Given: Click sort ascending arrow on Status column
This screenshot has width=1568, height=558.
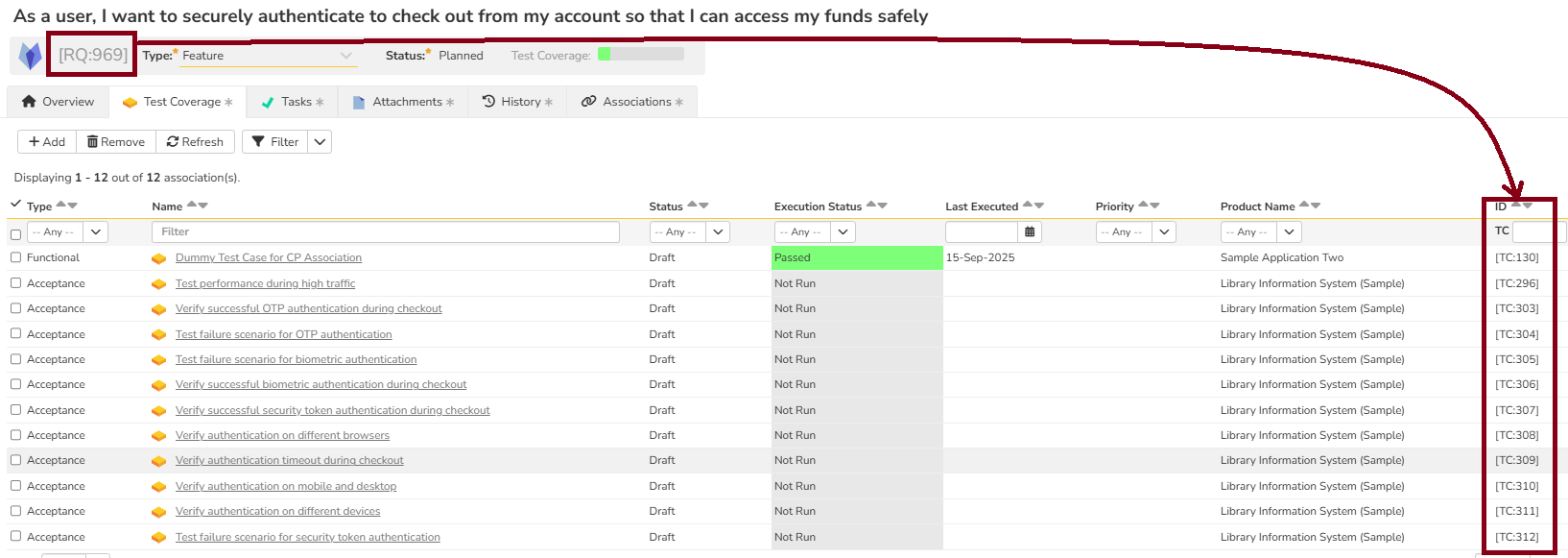Looking at the screenshot, I should click(693, 206).
